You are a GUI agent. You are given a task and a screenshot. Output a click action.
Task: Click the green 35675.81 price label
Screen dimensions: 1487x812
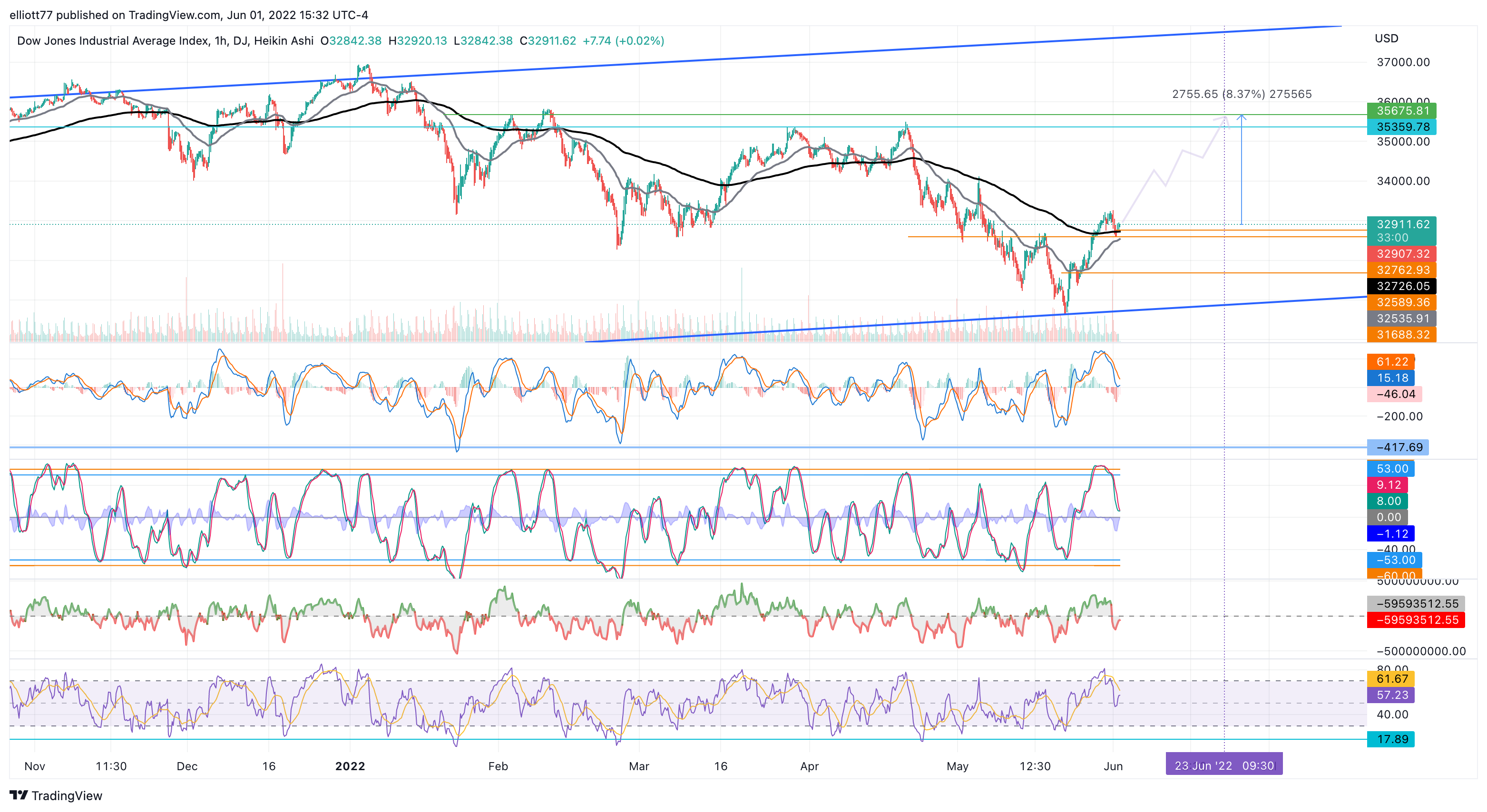[1401, 111]
